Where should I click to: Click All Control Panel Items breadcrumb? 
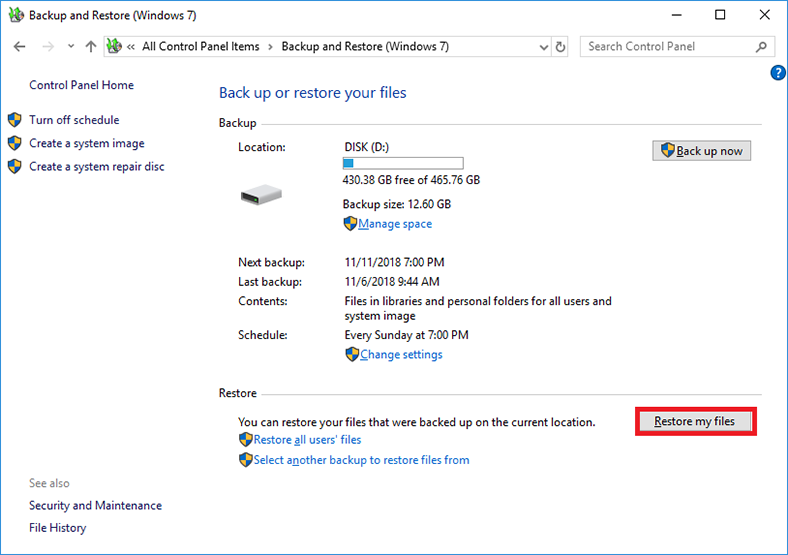pyautogui.click(x=201, y=47)
